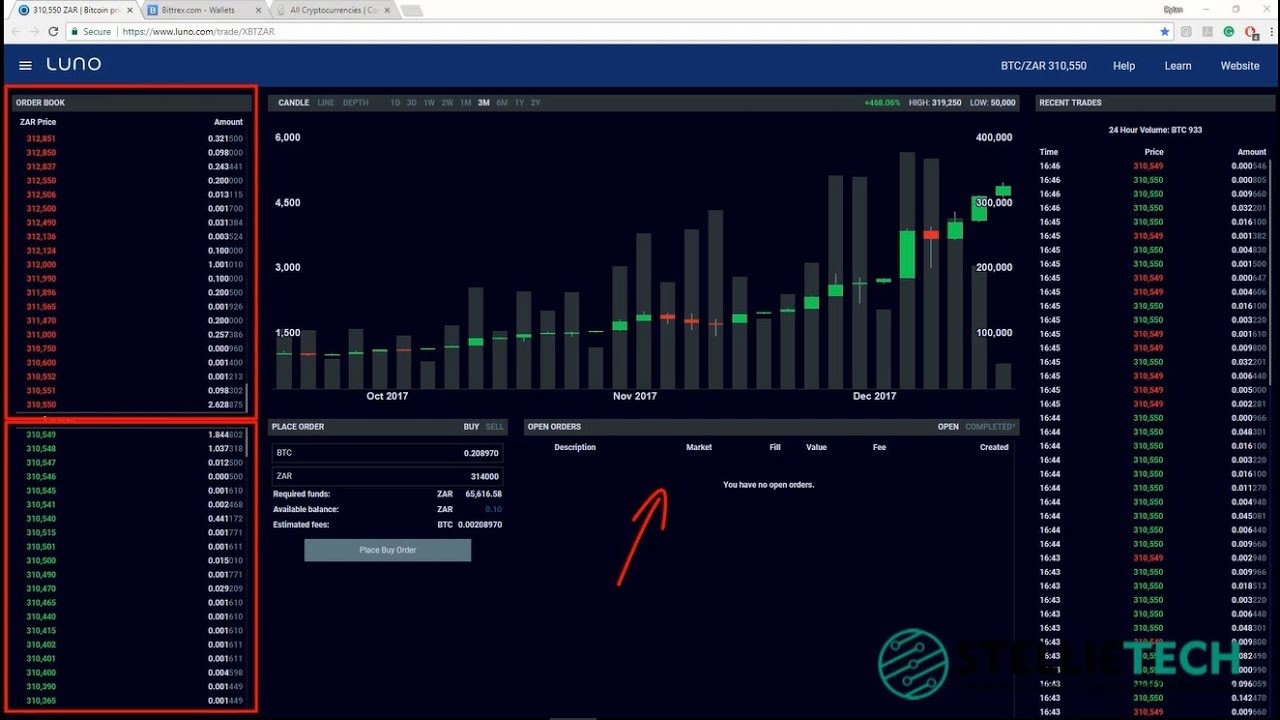Screen dimensions: 1280x720
Task: Click the Luno logo
Action: [73, 64]
